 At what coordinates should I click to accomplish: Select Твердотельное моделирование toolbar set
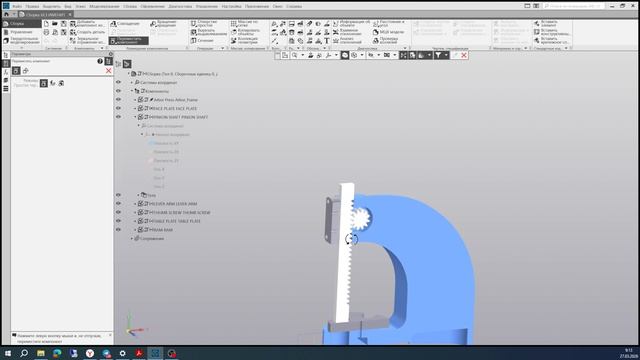[x=22, y=40]
